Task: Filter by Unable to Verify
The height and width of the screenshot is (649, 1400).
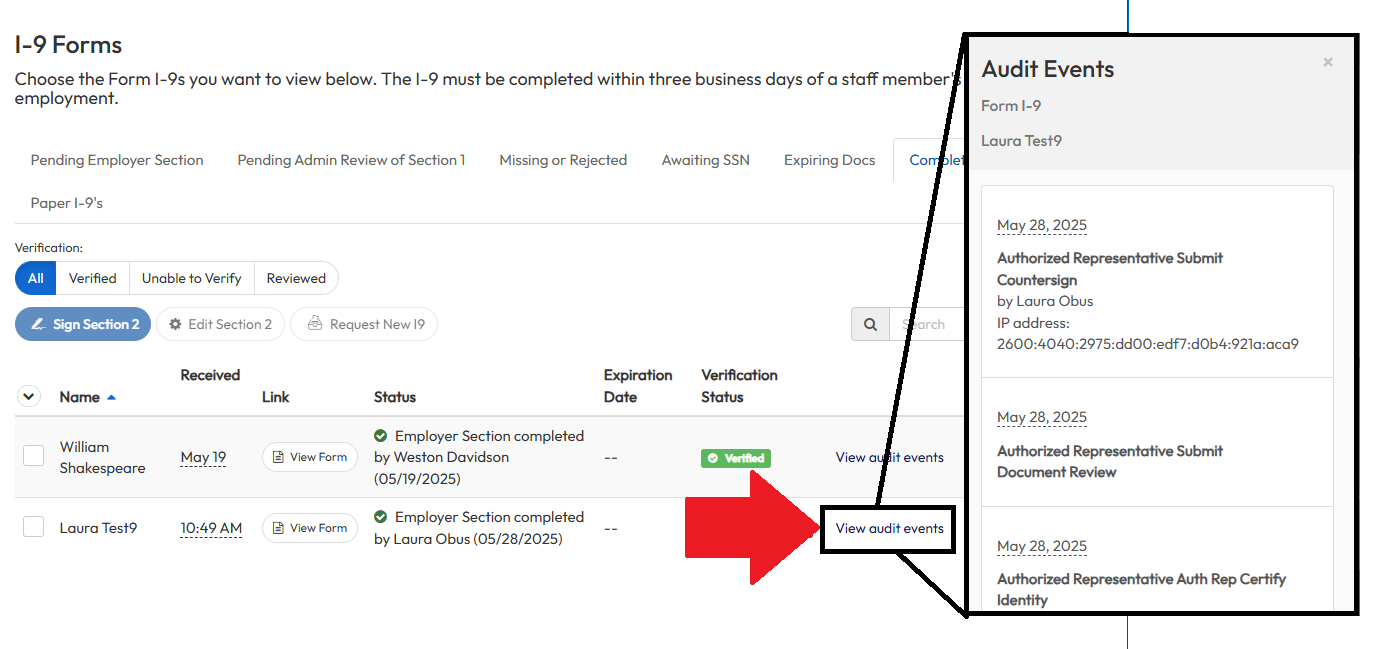Action: tap(191, 278)
